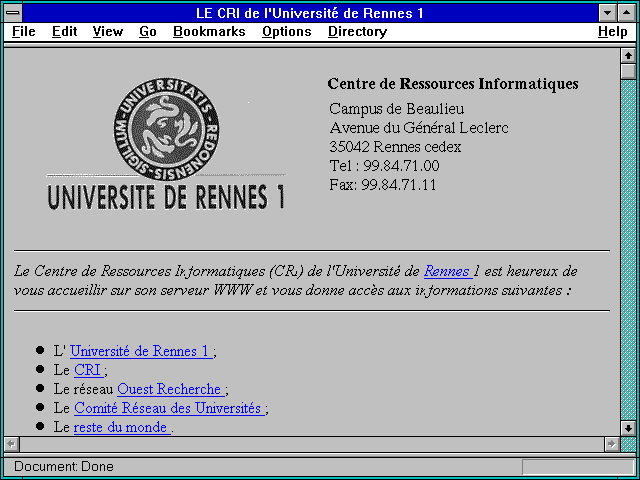Click the '35042 Rennes cedex' line
640x480 pixels.
(396, 147)
